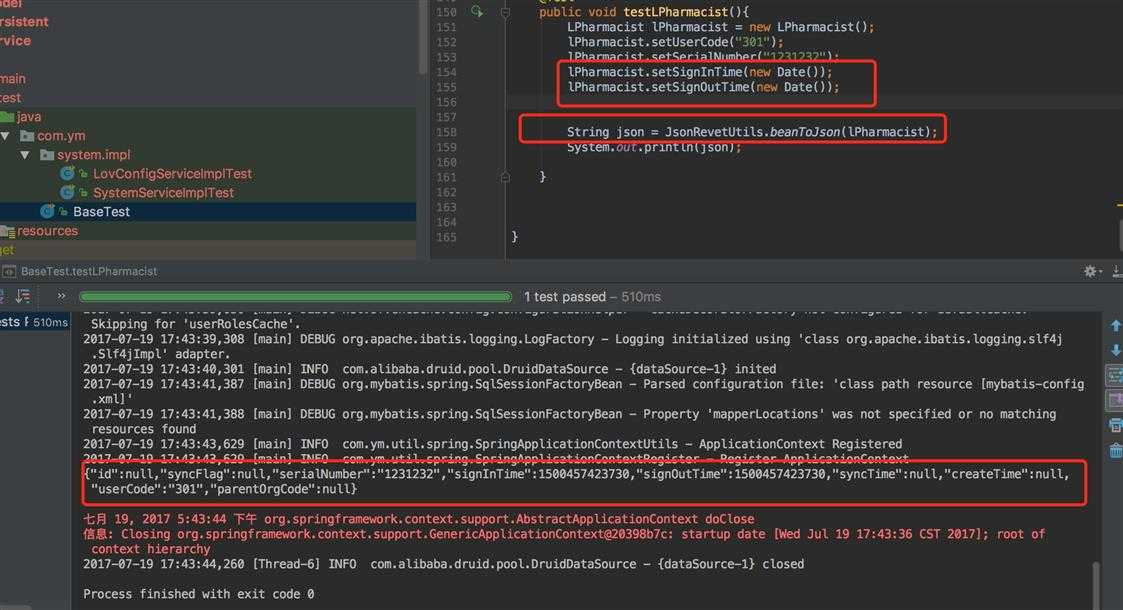
Task: Click the LovConfigServiceImplTest class icon
Action: [68, 173]
